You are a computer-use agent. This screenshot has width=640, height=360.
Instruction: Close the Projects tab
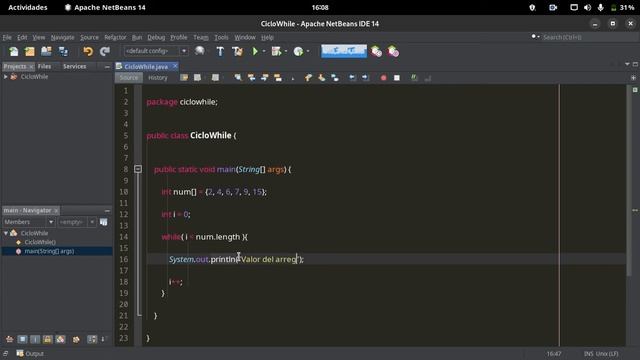click(31, 67)
